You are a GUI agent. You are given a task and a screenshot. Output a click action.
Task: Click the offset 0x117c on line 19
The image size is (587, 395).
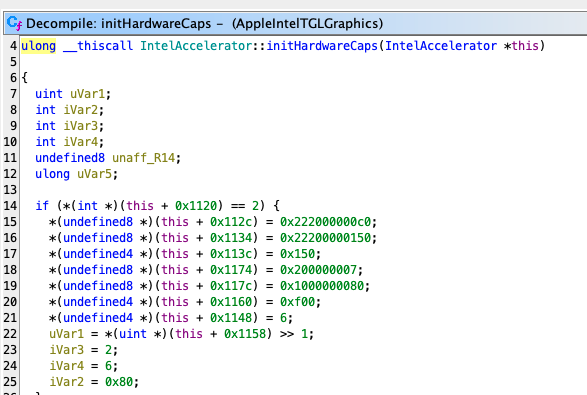click(231, 286)
